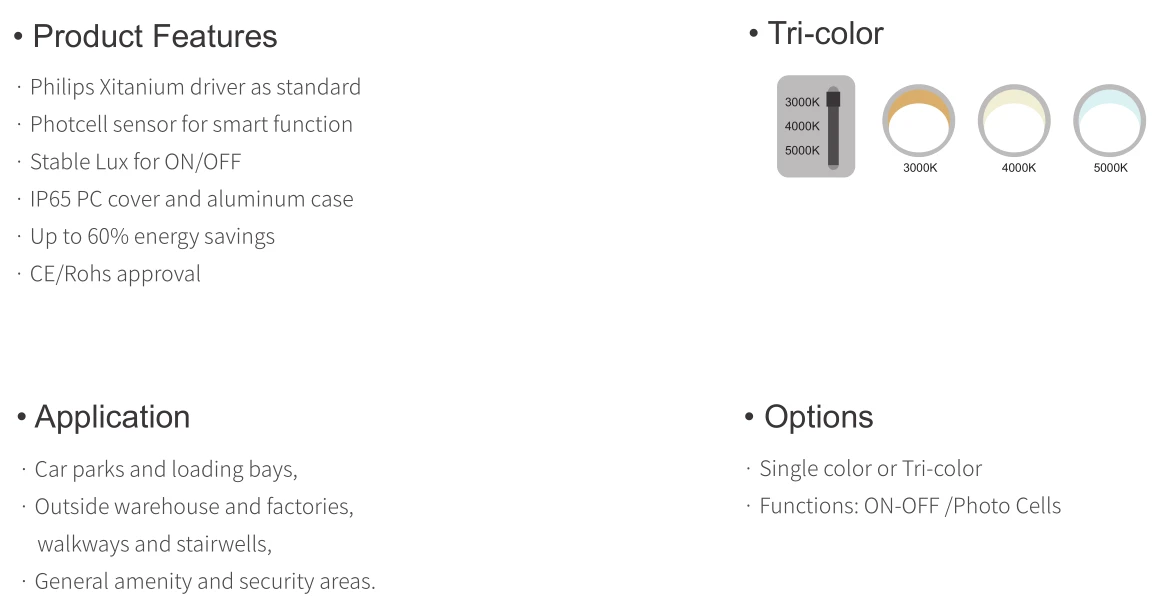Click the Options heading
Screen dimensions: 1163x596
coord(819,417)
